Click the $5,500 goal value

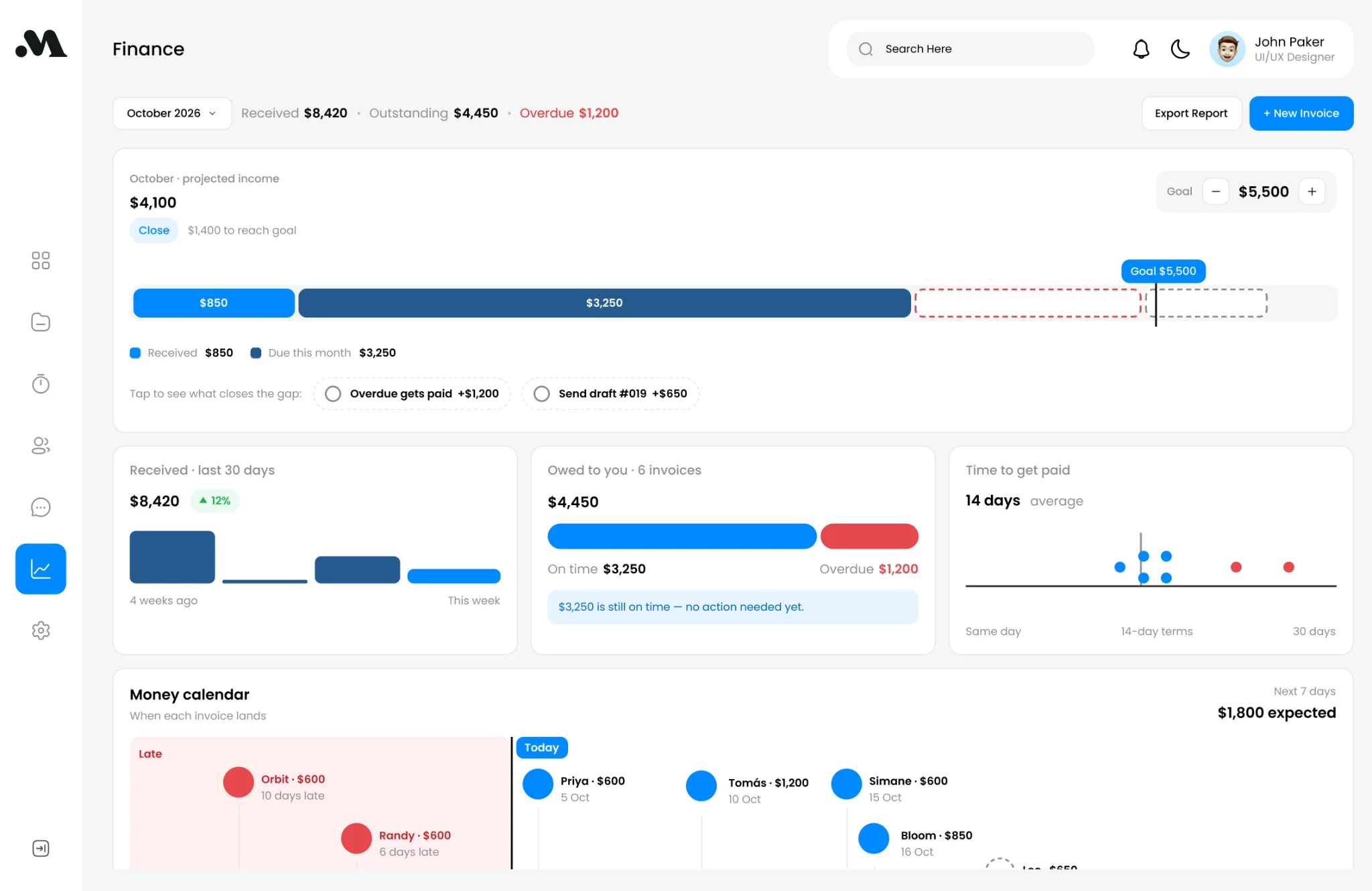click(1263, 192)
